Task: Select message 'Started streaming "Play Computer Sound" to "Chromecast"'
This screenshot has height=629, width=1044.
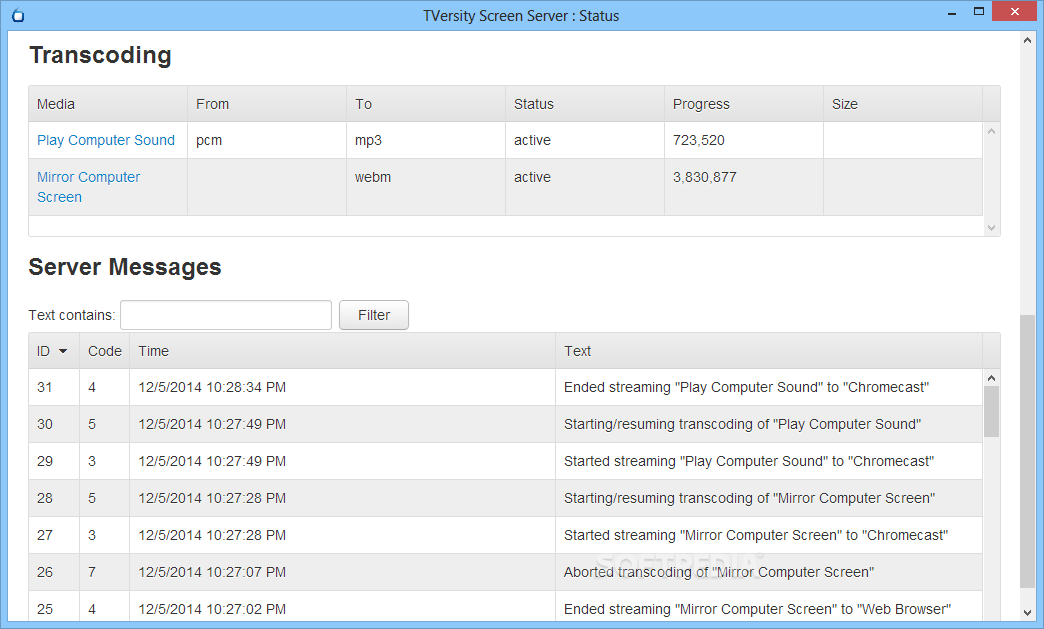Action: 749,461
